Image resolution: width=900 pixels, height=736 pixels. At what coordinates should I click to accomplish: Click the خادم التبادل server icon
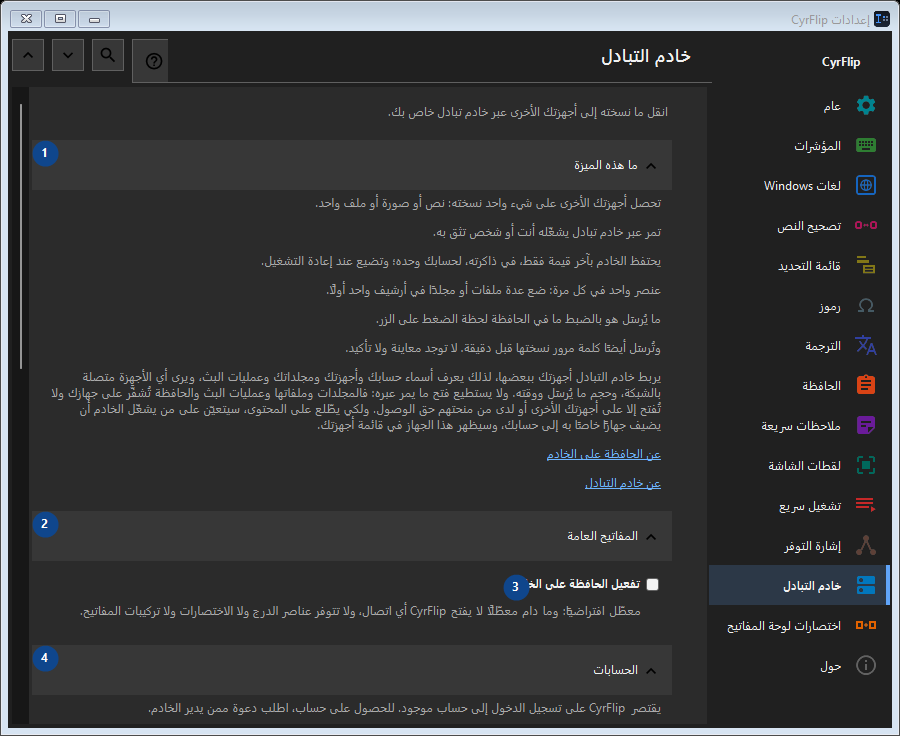pyautogui.click(x=866, y=585)
